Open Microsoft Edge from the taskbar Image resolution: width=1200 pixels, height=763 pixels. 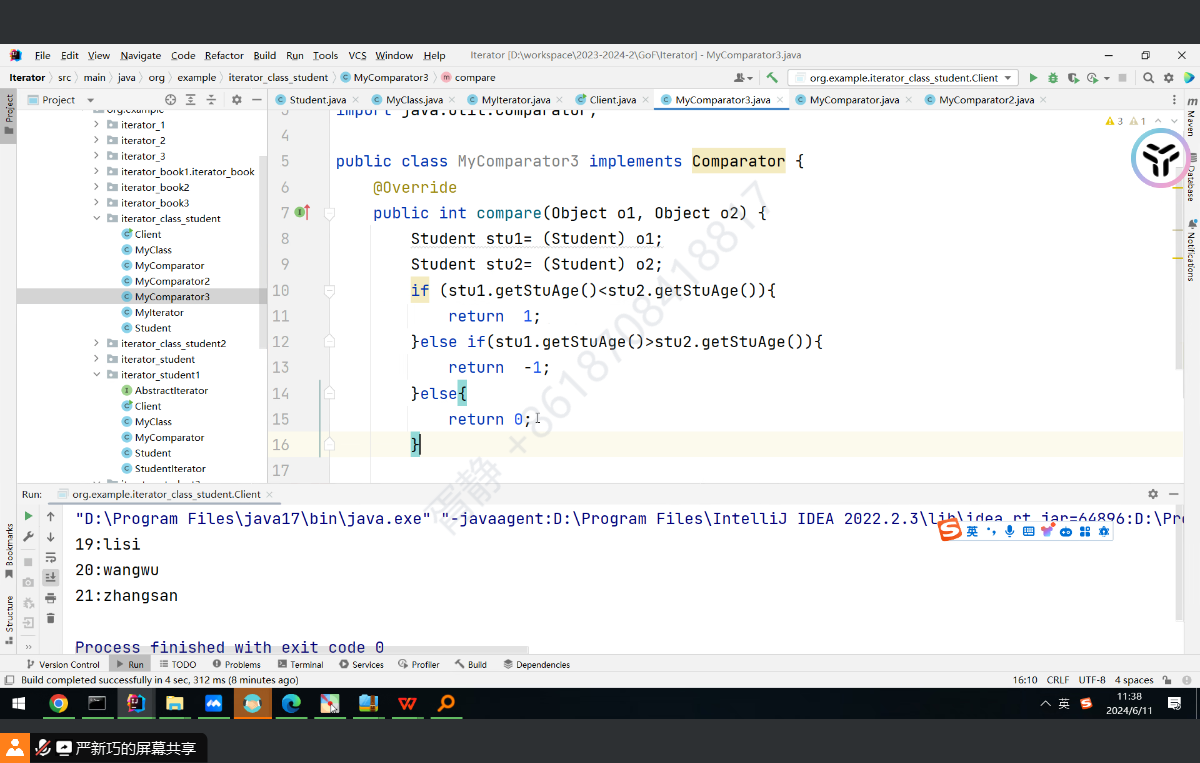pyautogui.click(x=291, y=704)
